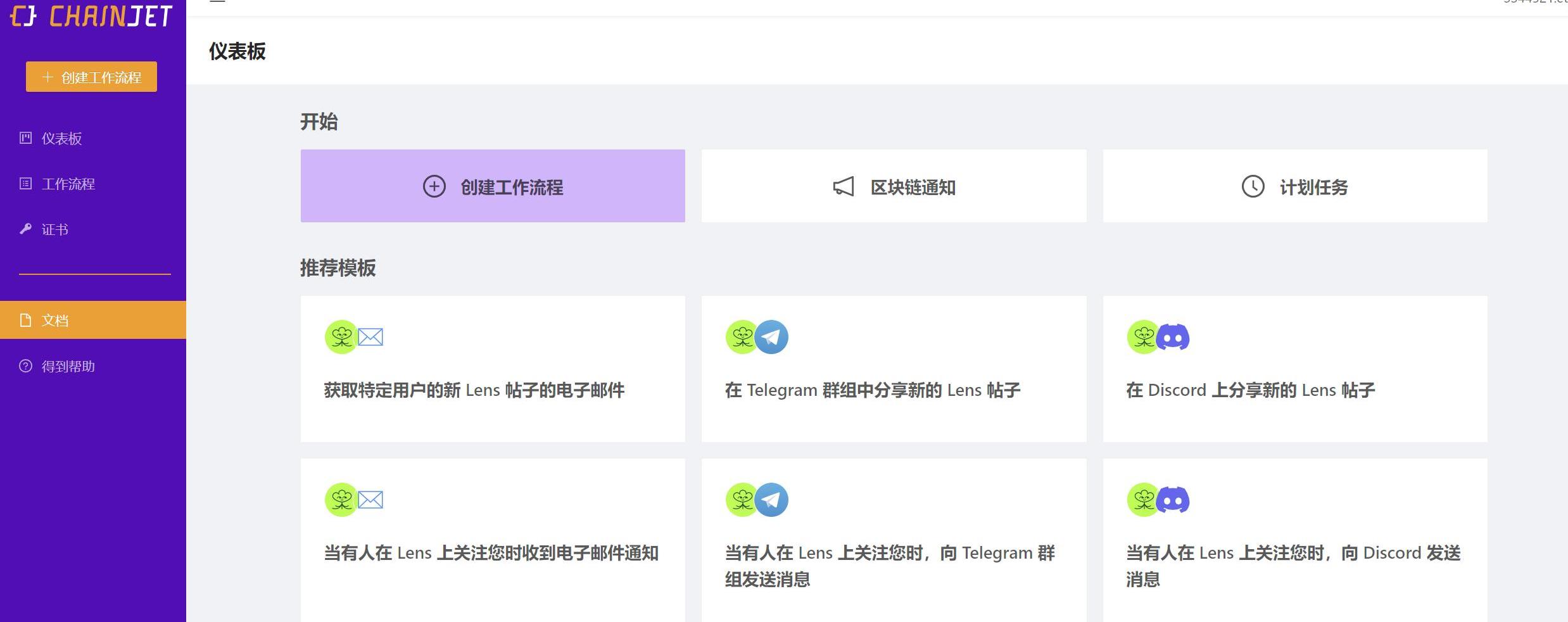Open the 计划任务 card

coord(1295,186)
